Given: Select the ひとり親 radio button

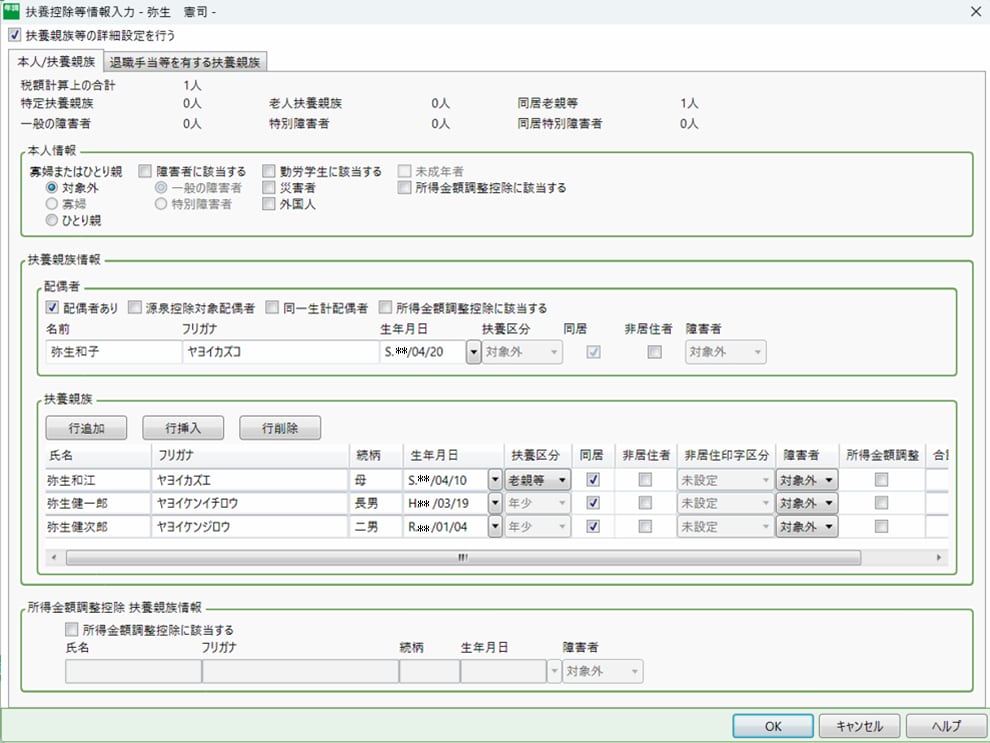Looking at the screenshot, I should (x=51, y=220).
